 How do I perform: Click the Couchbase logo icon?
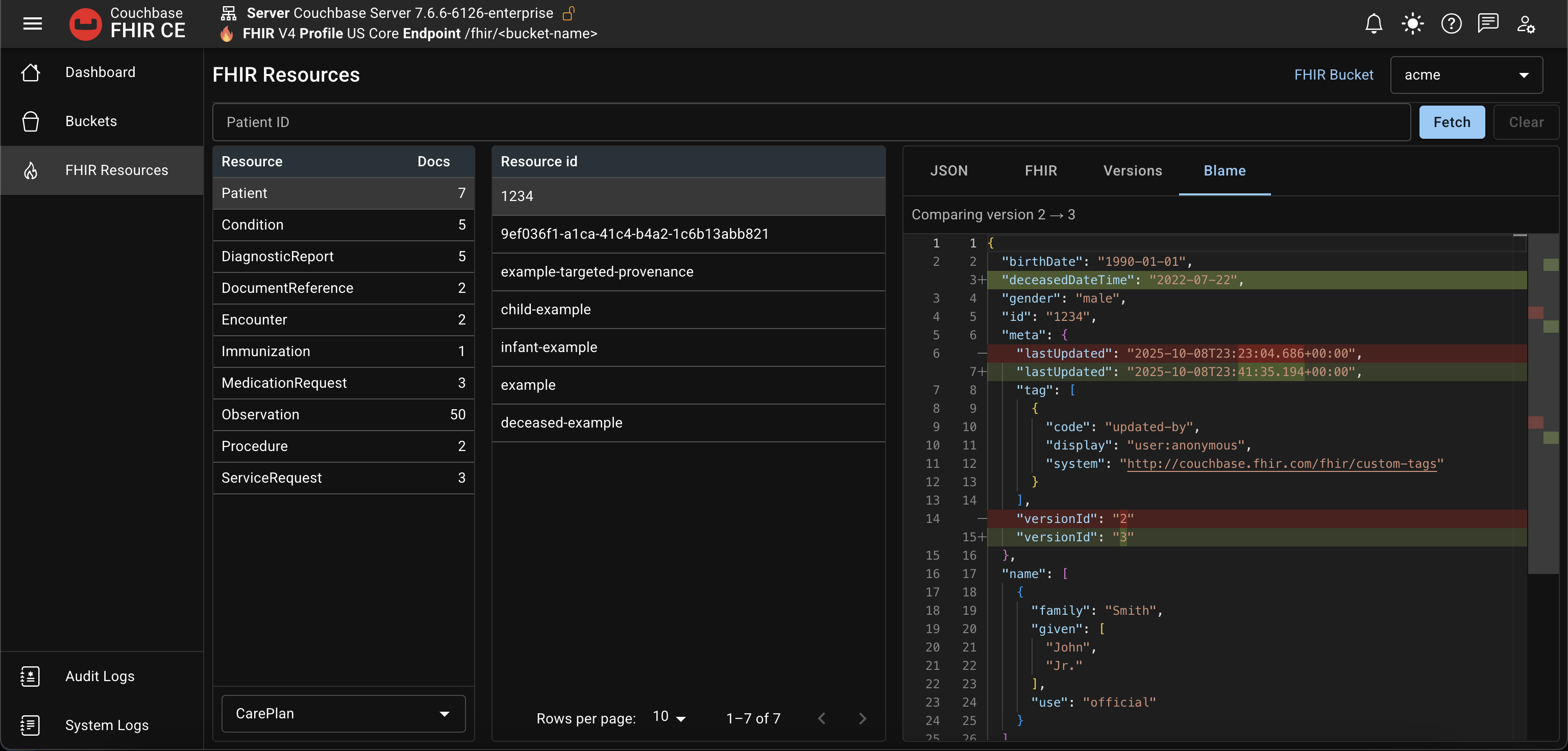(85, 24)
